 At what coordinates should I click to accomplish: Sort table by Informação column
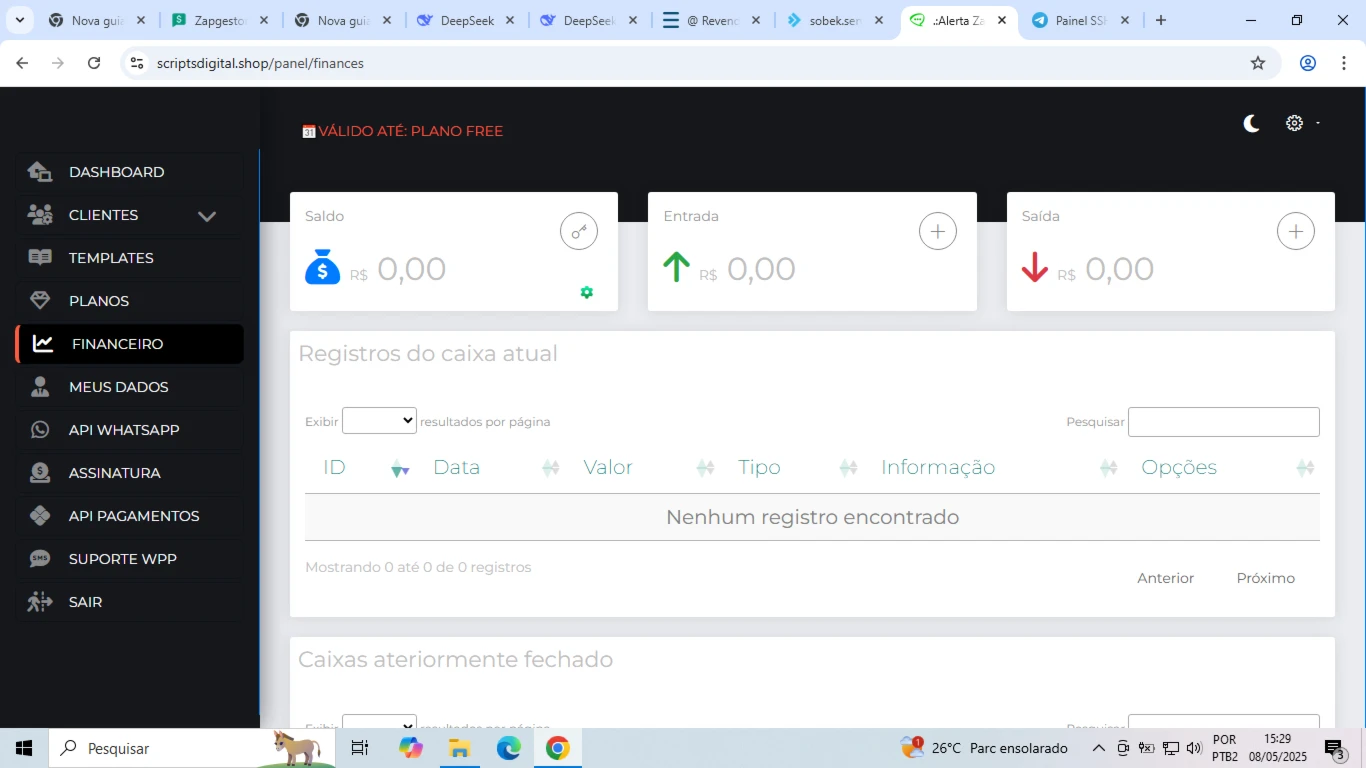[993, 468]
